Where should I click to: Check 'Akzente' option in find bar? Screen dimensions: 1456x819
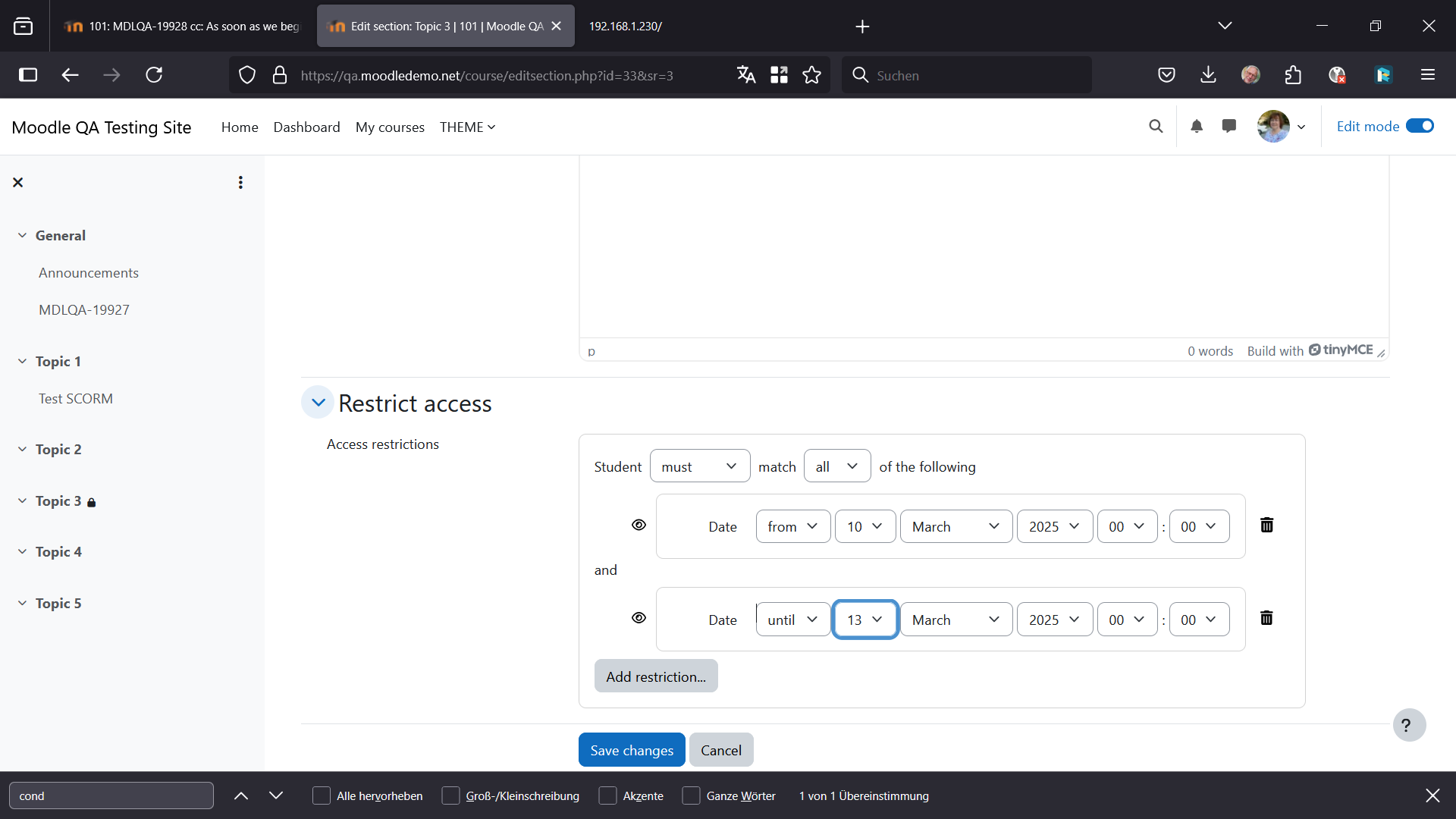(607, 795)
